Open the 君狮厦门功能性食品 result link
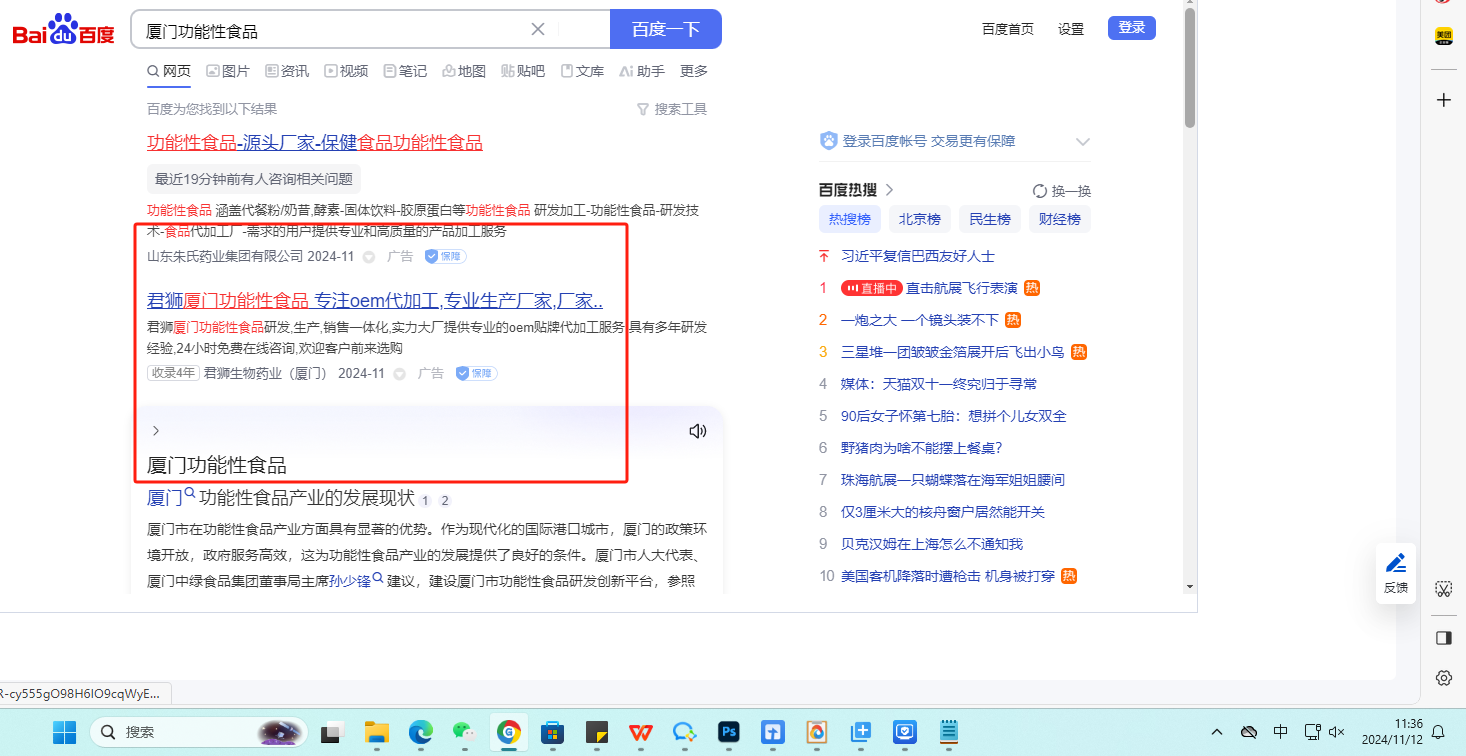The width and height of the screenshot is (1466, 756). pyautogui.click(x=374, y=300)
